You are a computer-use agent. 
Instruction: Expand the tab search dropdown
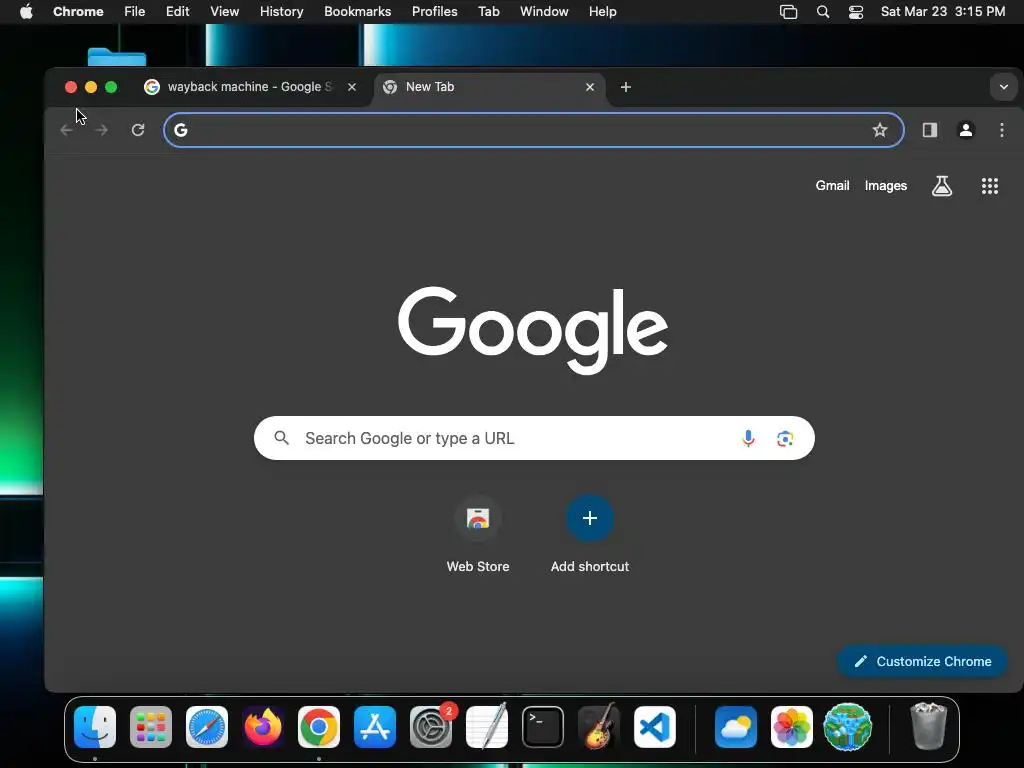pos(1003,87)
